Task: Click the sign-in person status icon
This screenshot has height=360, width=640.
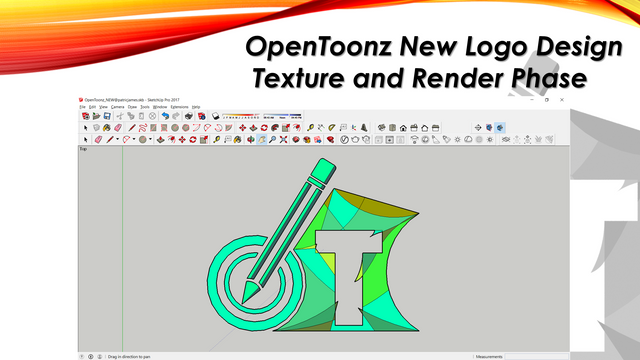Action: [x=100, y=356]
